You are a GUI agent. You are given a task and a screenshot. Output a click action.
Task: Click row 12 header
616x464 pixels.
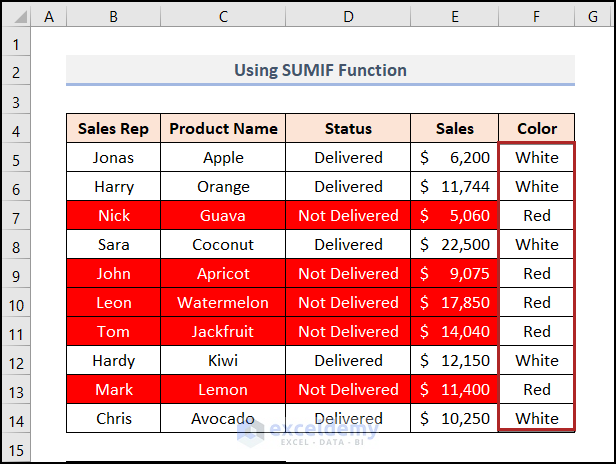(x=16, y=361)
